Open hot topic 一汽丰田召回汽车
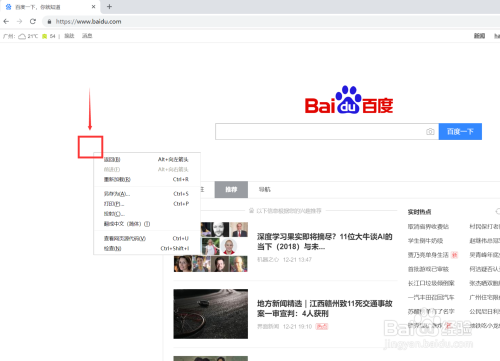 point(431,297)
